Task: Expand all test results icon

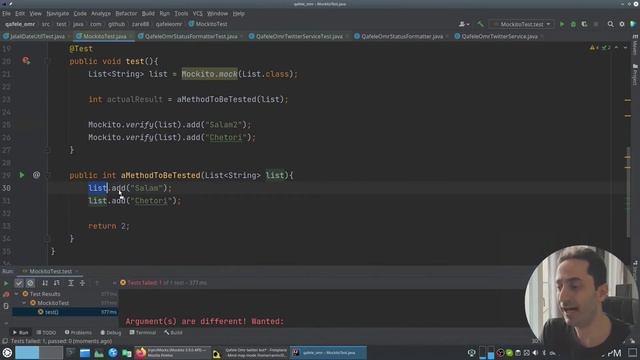Action: [71, 283]
